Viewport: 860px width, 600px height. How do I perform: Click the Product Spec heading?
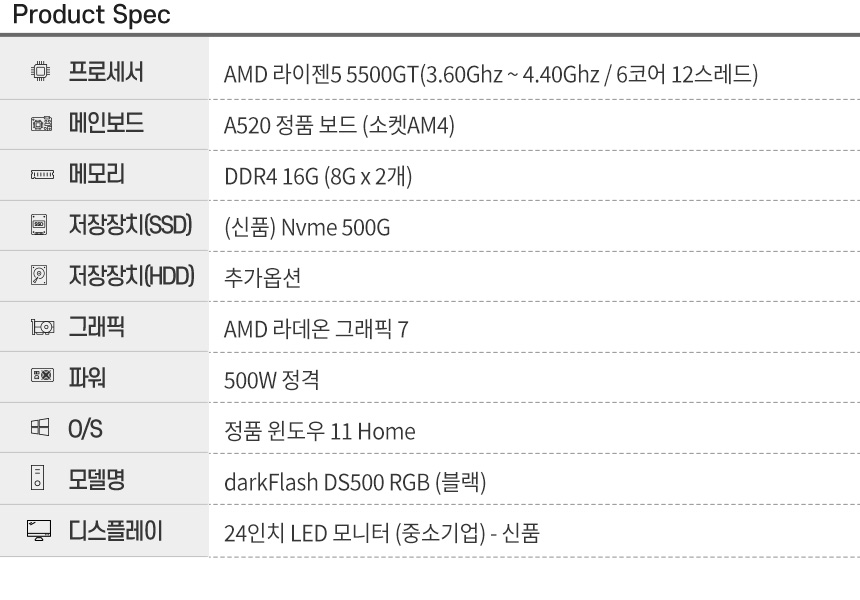coord(85,16)
